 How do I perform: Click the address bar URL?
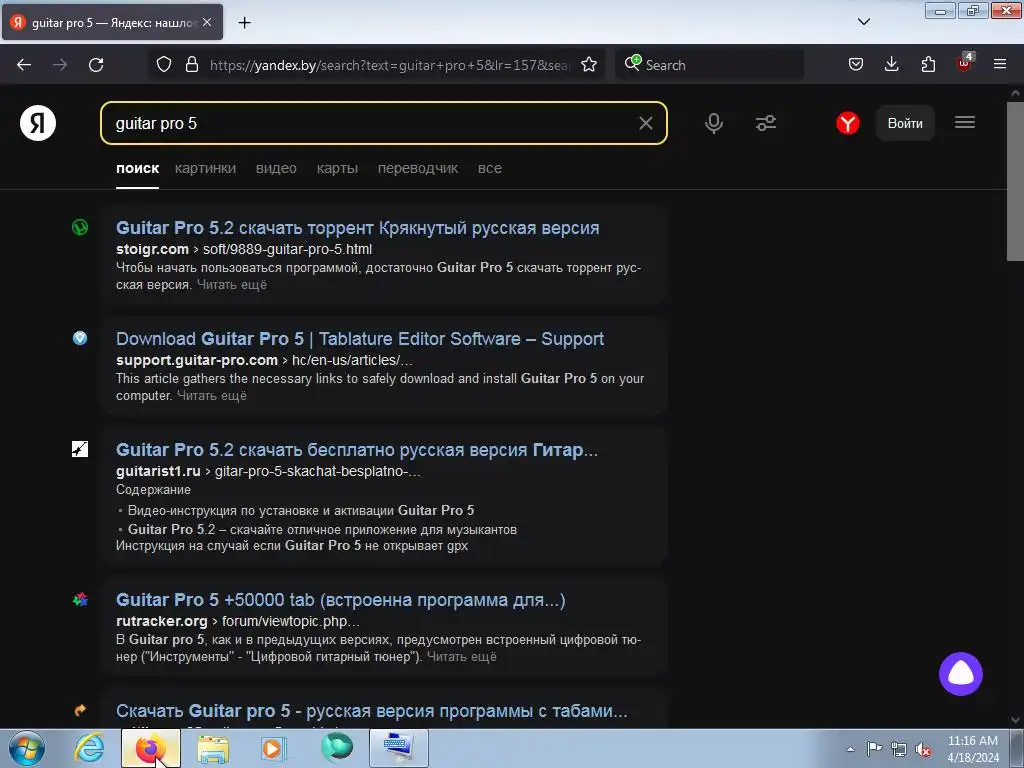click(389, 65)
